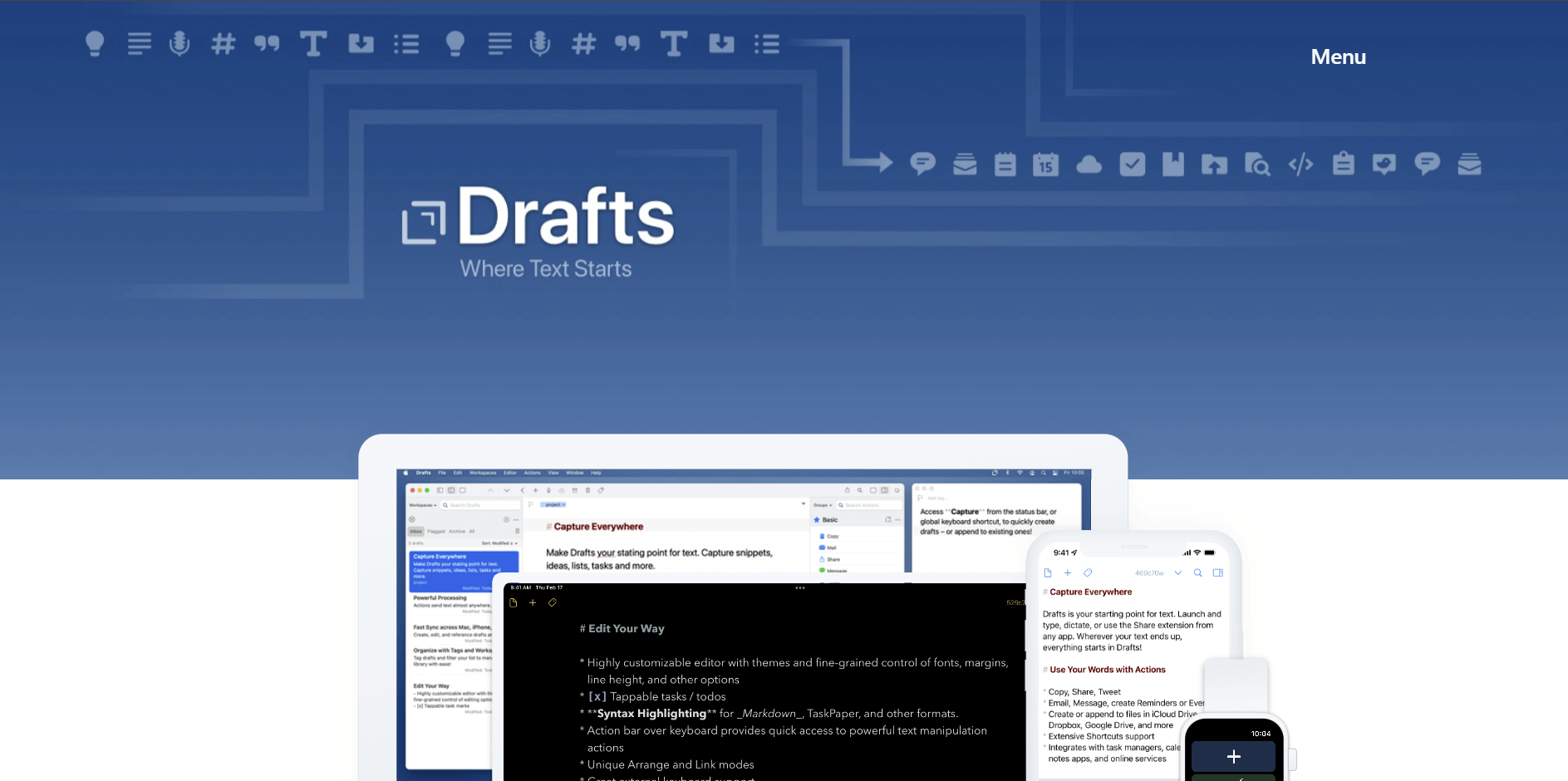This screenshot has width=1568, height=781.
Task: Tap yellow plus icon on the iPad
Action: (x=533, y=602)
